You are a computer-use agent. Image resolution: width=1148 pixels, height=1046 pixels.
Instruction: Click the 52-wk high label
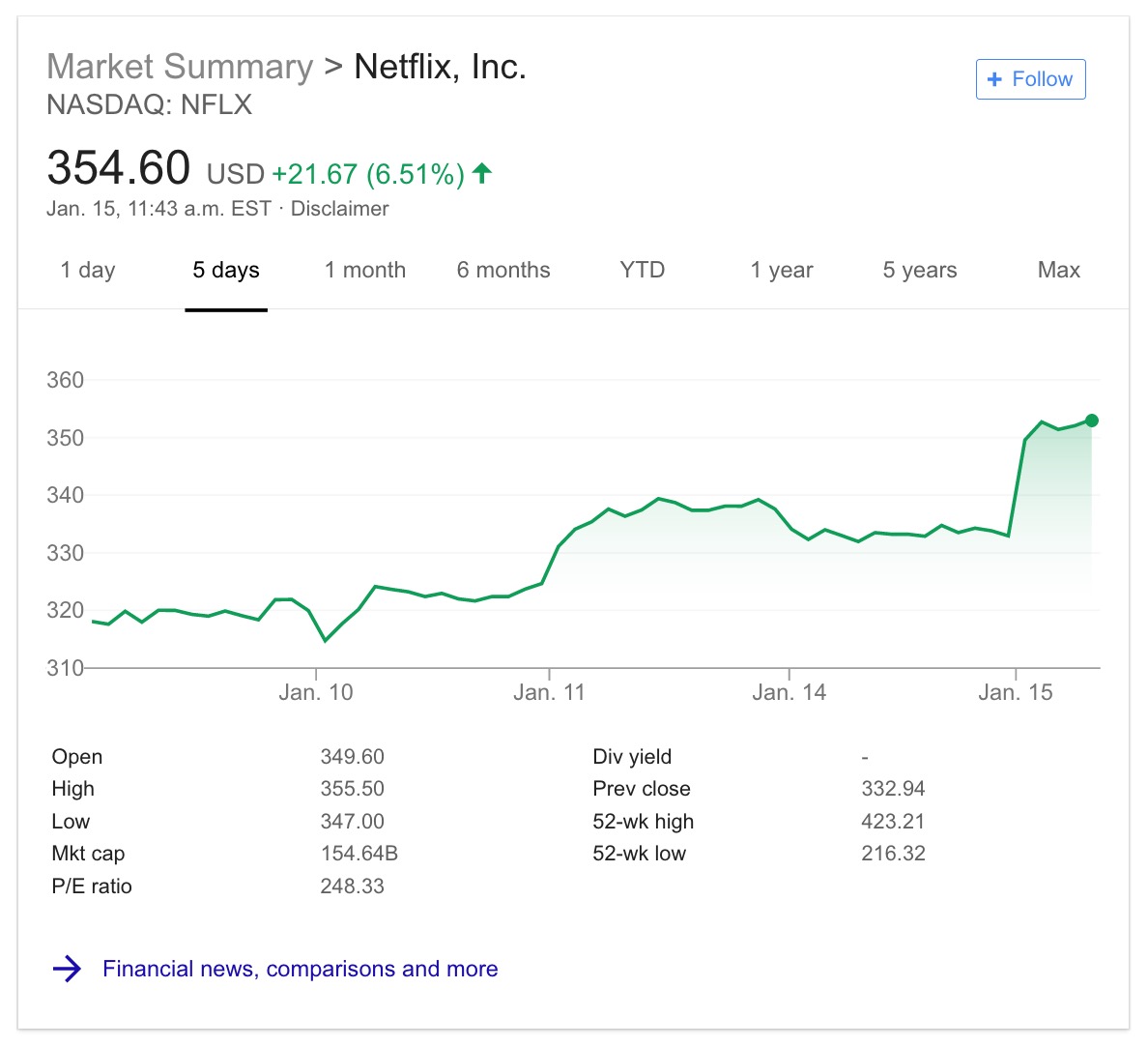(643, 821)
